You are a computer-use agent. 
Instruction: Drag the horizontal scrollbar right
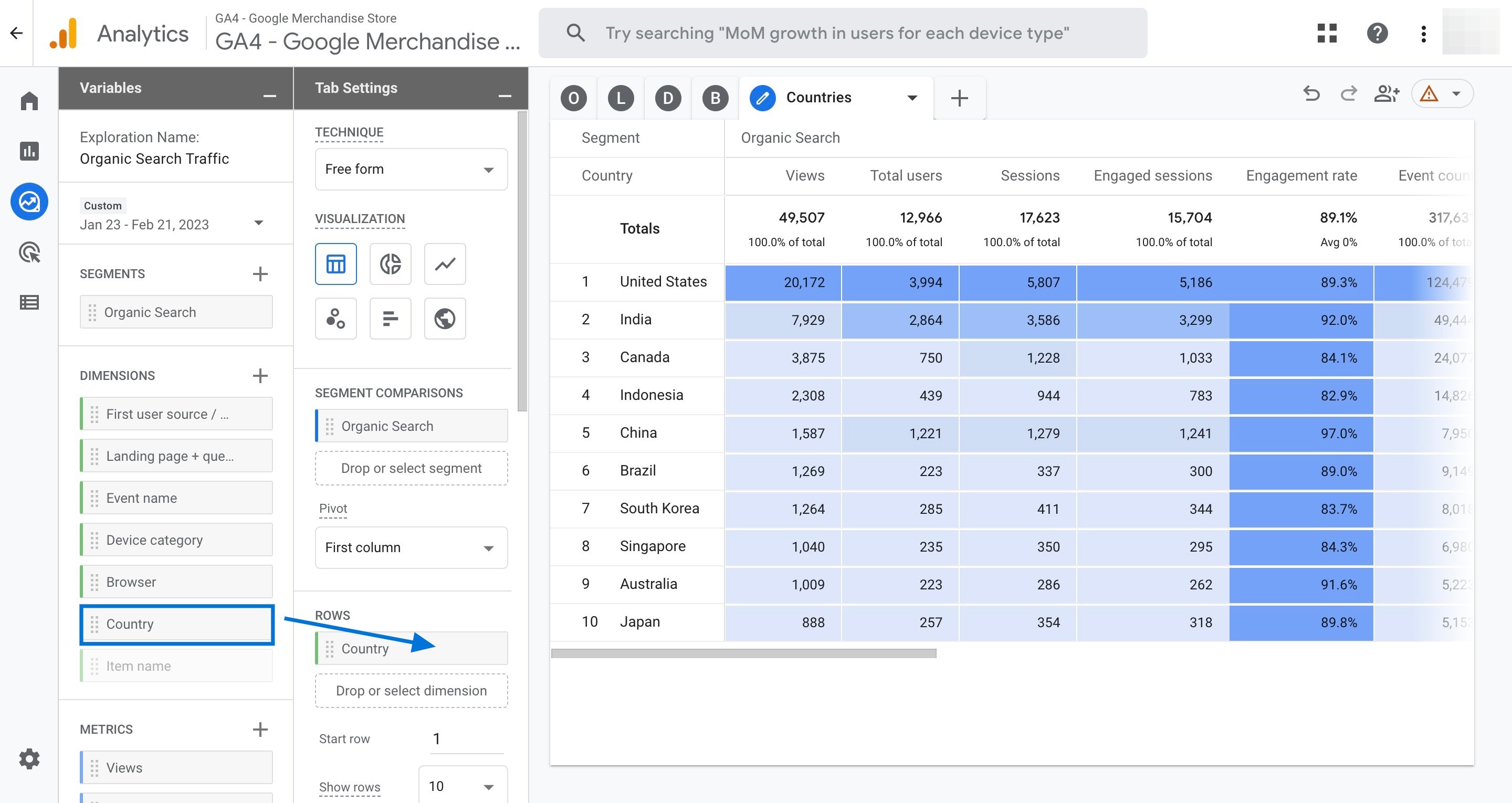(744, 649)
